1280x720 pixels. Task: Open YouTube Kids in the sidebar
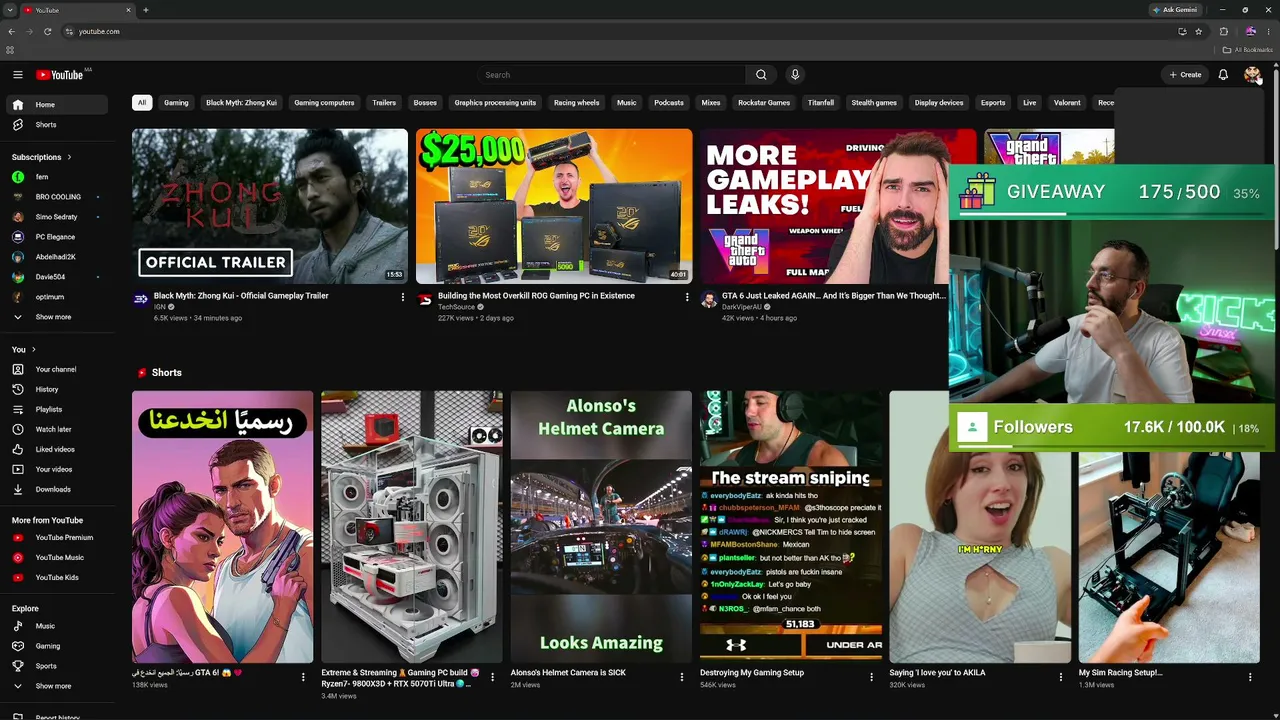click(x=56, y=577)
